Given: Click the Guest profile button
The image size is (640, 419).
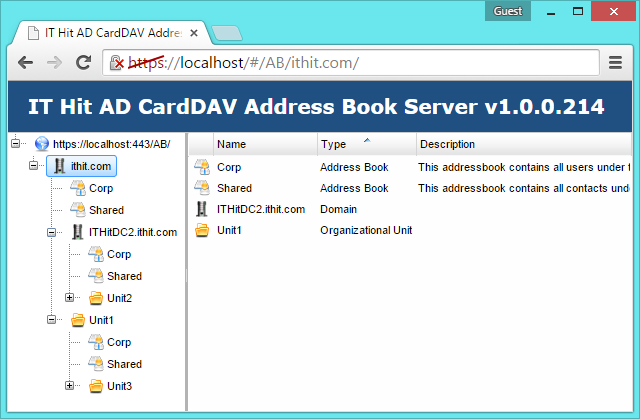Looking at the screenshot, I should click(508, 11).
